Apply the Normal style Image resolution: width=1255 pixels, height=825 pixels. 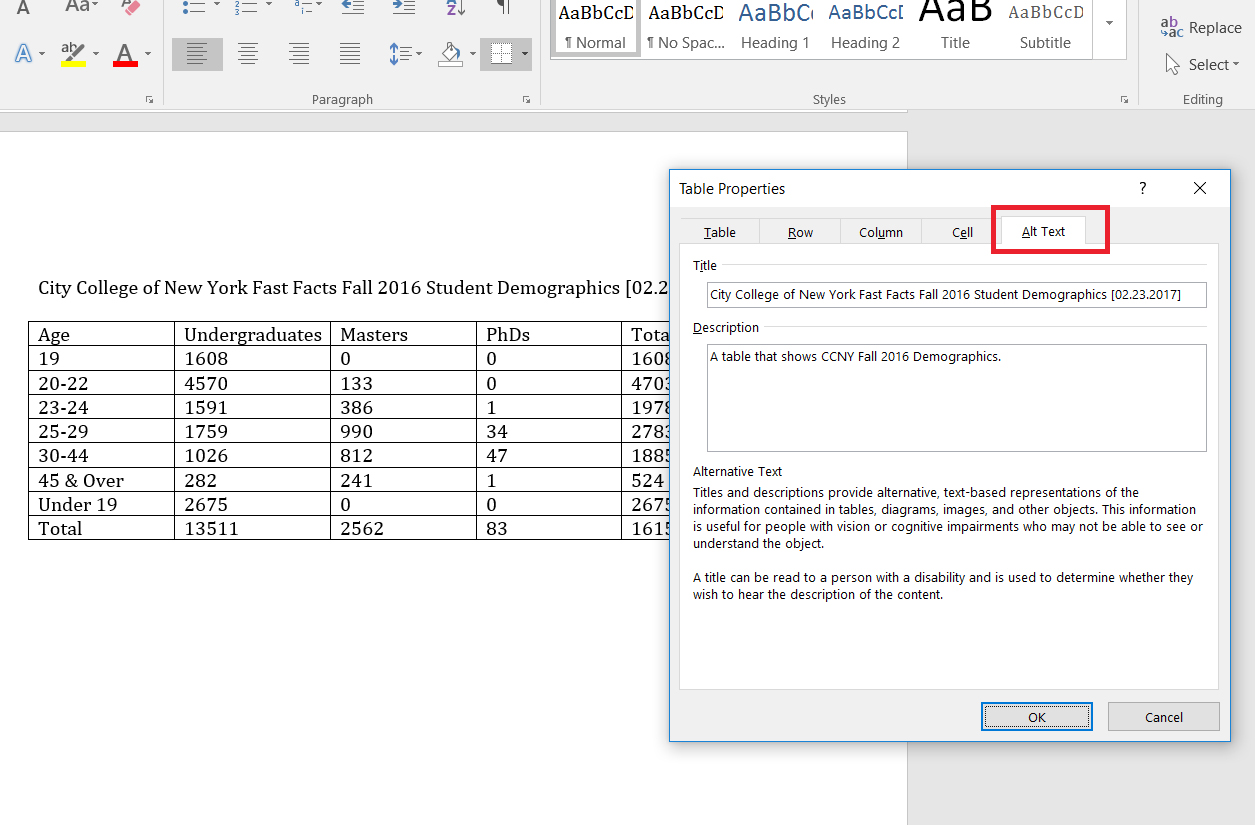(596, 27)
